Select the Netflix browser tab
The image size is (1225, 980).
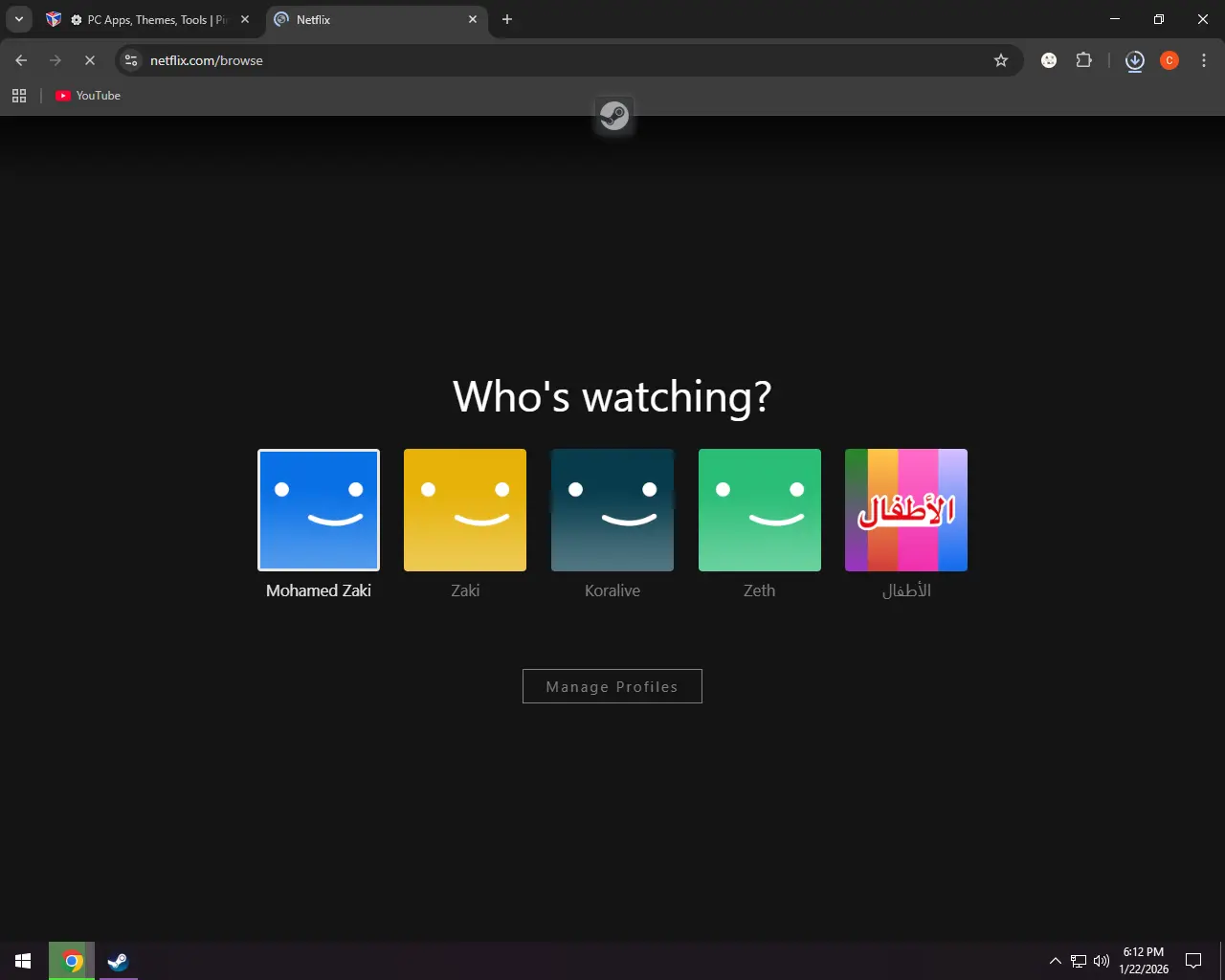coord(376,19)
